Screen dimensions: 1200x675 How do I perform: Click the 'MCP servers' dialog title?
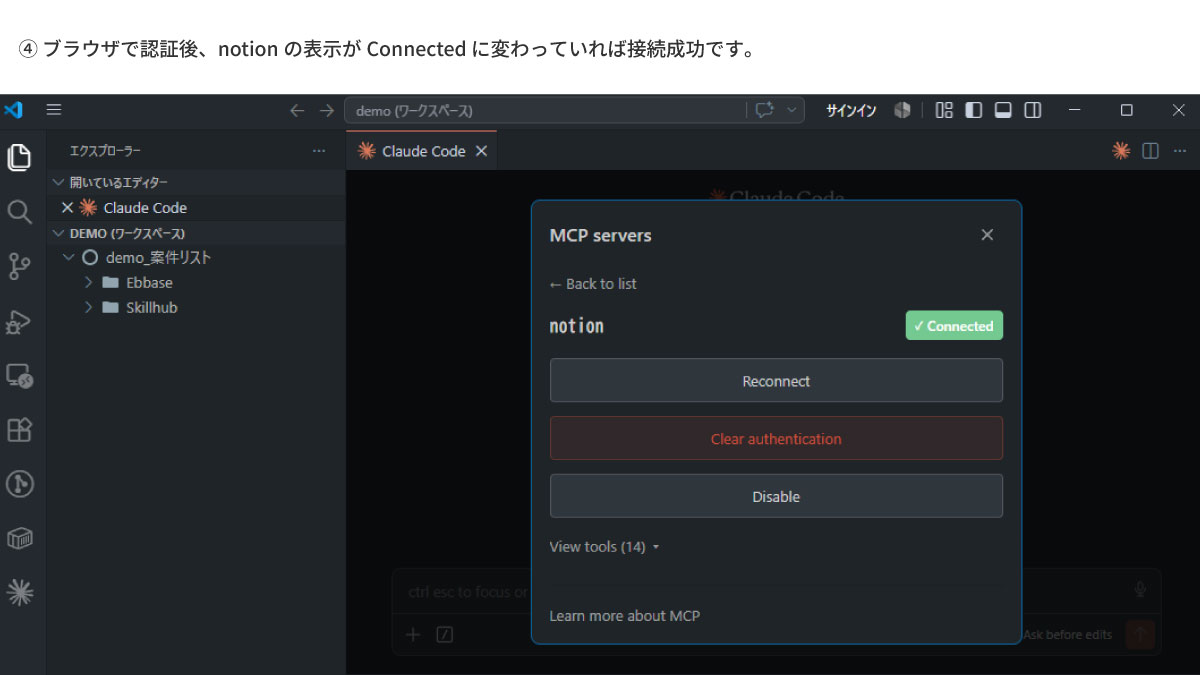tap(600, 236)
